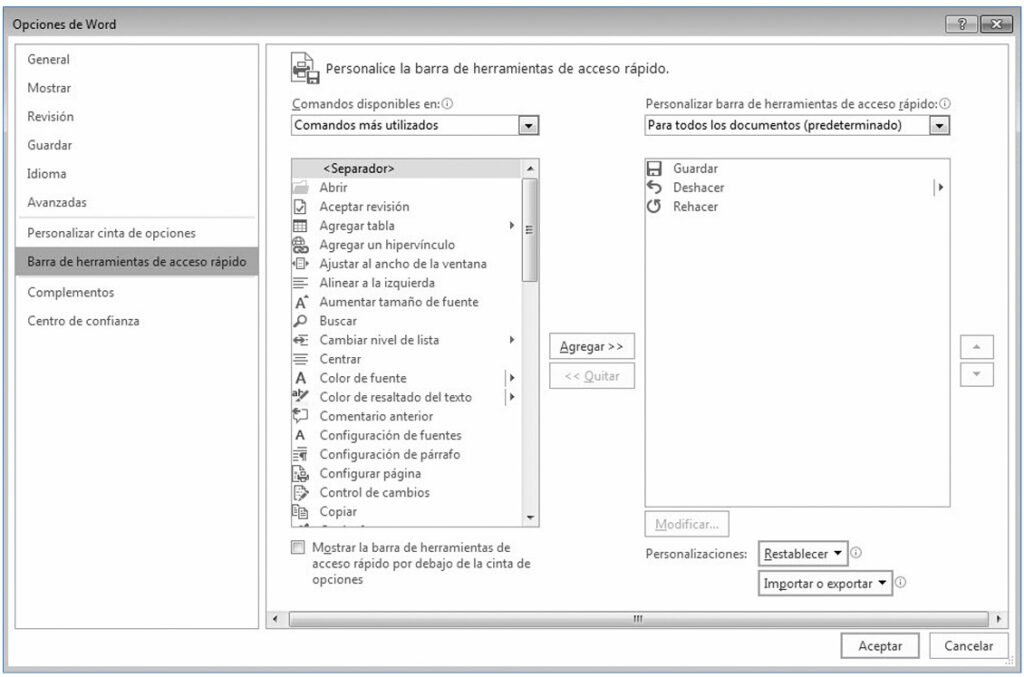
Task: Click the Configurar página icon
Action: tap(300, 473)
